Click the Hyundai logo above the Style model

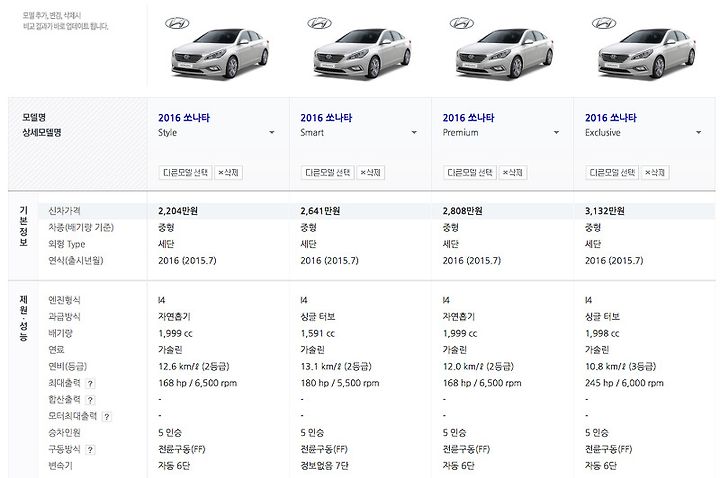coord(177,23)
